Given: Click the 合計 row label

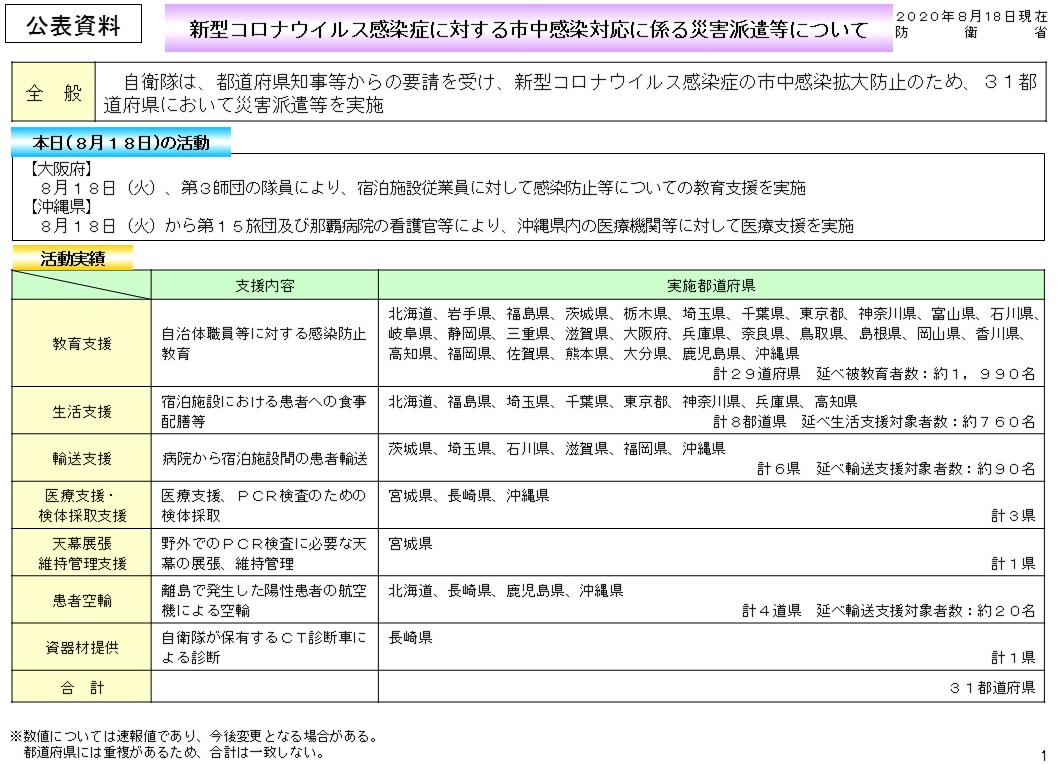Looking at the screenshot, I should [x=82, y=687].
